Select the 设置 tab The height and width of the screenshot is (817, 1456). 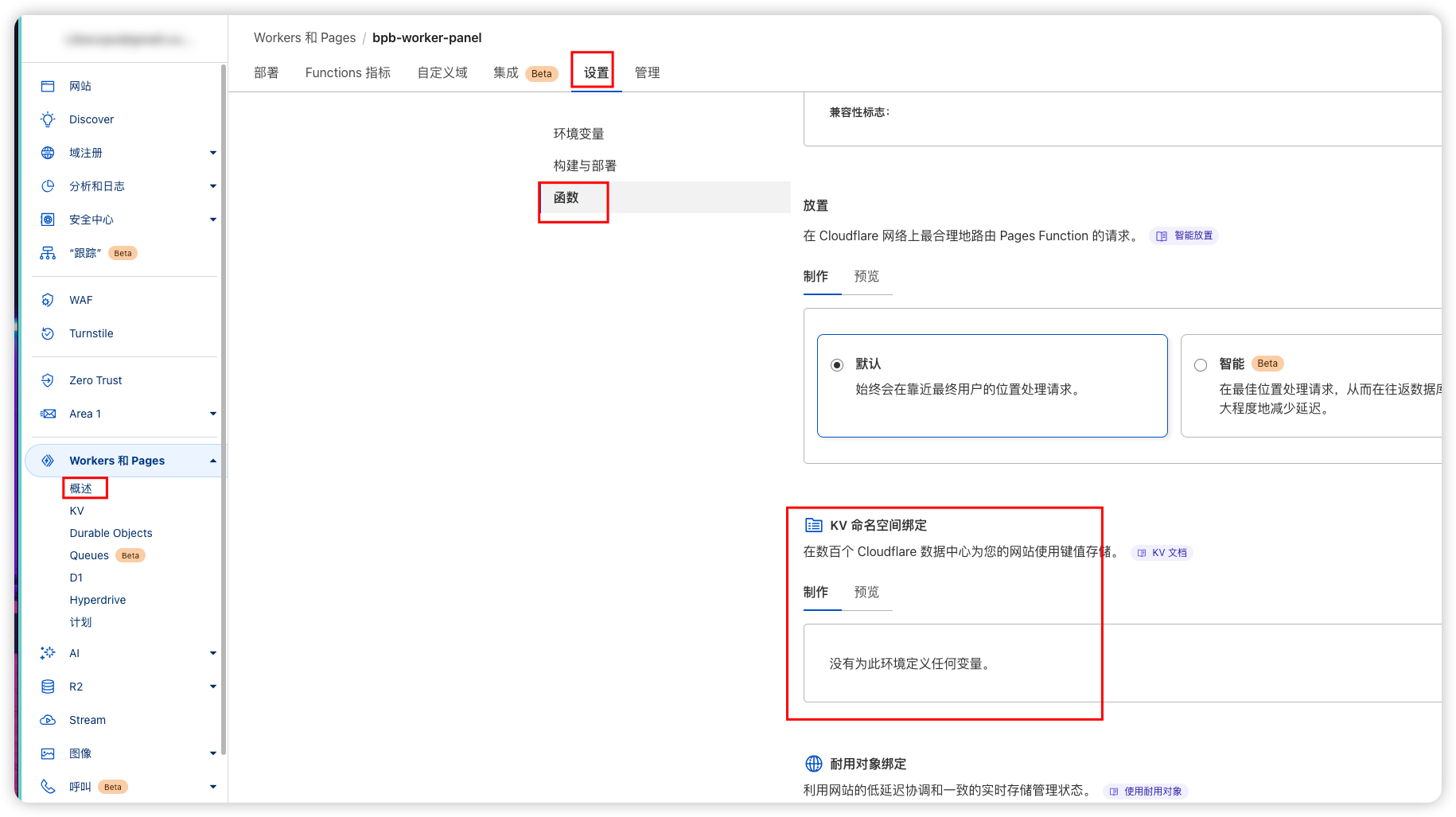(596, 72)
